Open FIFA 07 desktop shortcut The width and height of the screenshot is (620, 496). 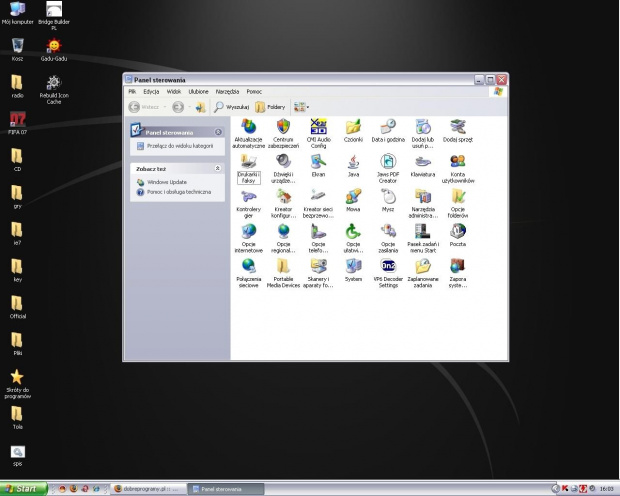[x=17, y=123]
